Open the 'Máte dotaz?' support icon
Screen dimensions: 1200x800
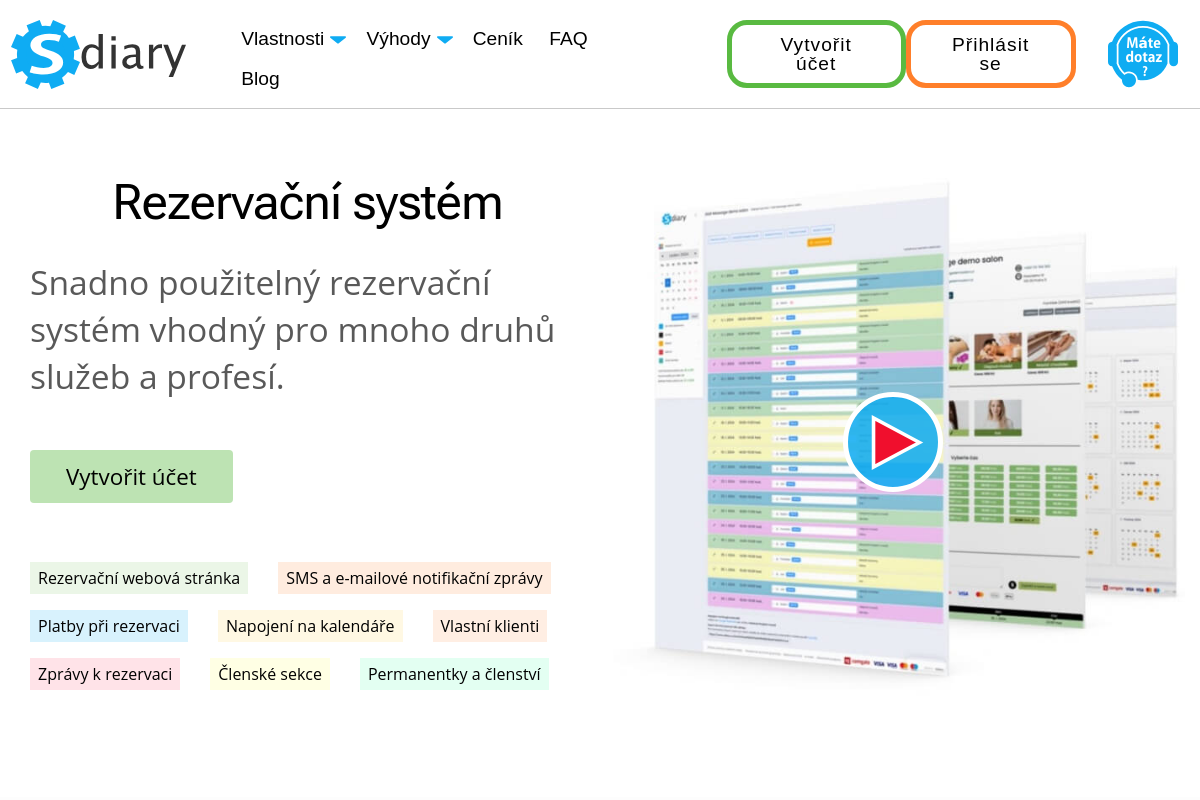[x=1142, y=54]
